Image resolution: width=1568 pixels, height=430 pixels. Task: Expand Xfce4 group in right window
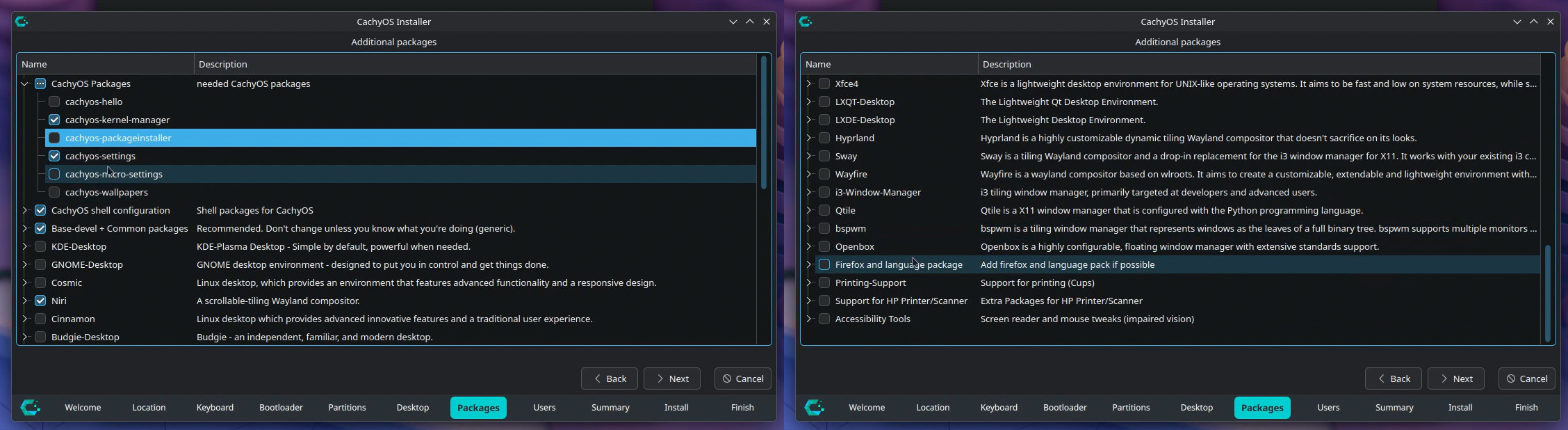click(809, 83)
